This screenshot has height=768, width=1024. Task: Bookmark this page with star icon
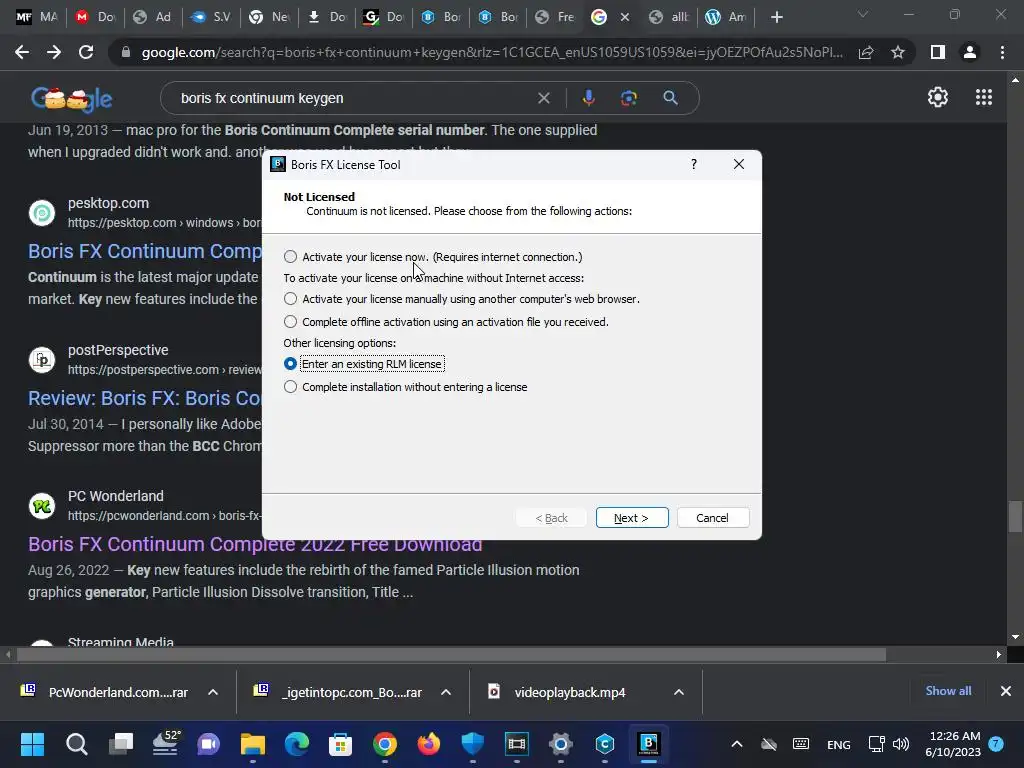pyautogui.click(x=898, y=52)
